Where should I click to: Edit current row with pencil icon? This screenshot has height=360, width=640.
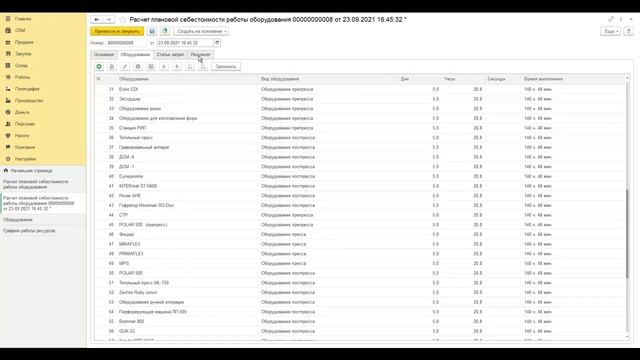(125, 67)
